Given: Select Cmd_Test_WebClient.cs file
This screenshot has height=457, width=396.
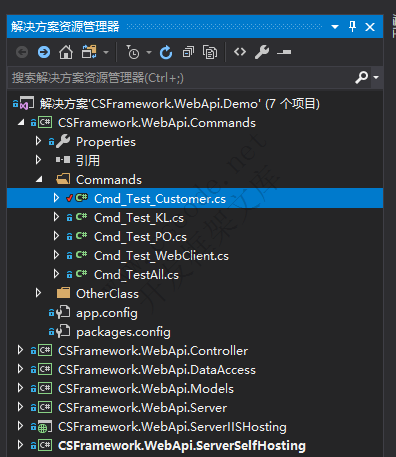Looking at the screenshot, I should point(161,256).
